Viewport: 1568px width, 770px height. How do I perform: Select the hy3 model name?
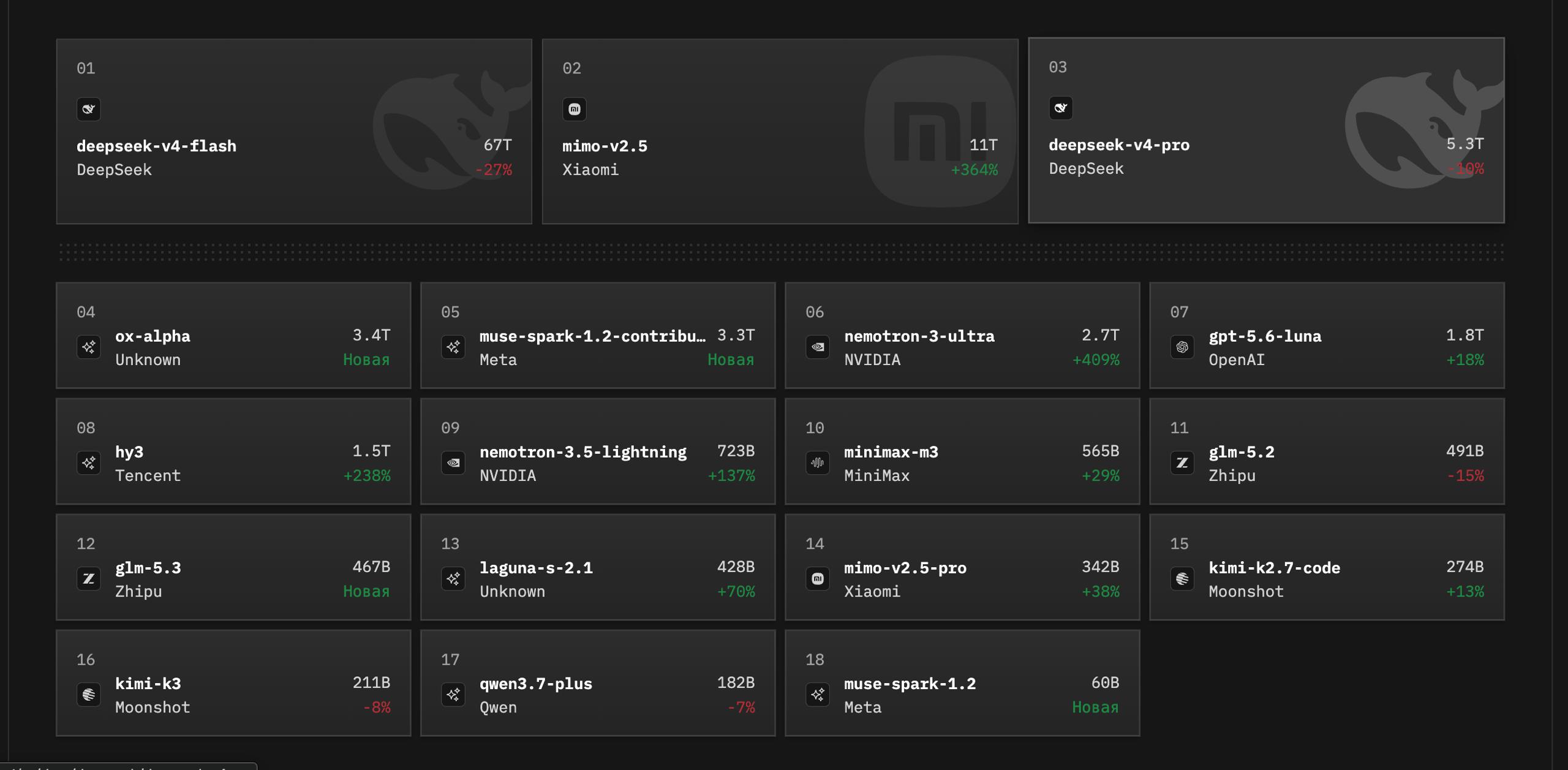(x=129, y=452)
